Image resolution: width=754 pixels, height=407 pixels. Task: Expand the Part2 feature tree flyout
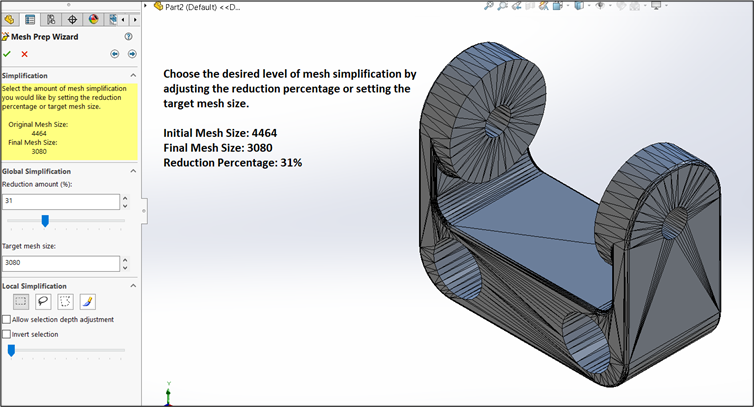coord(146,6)
